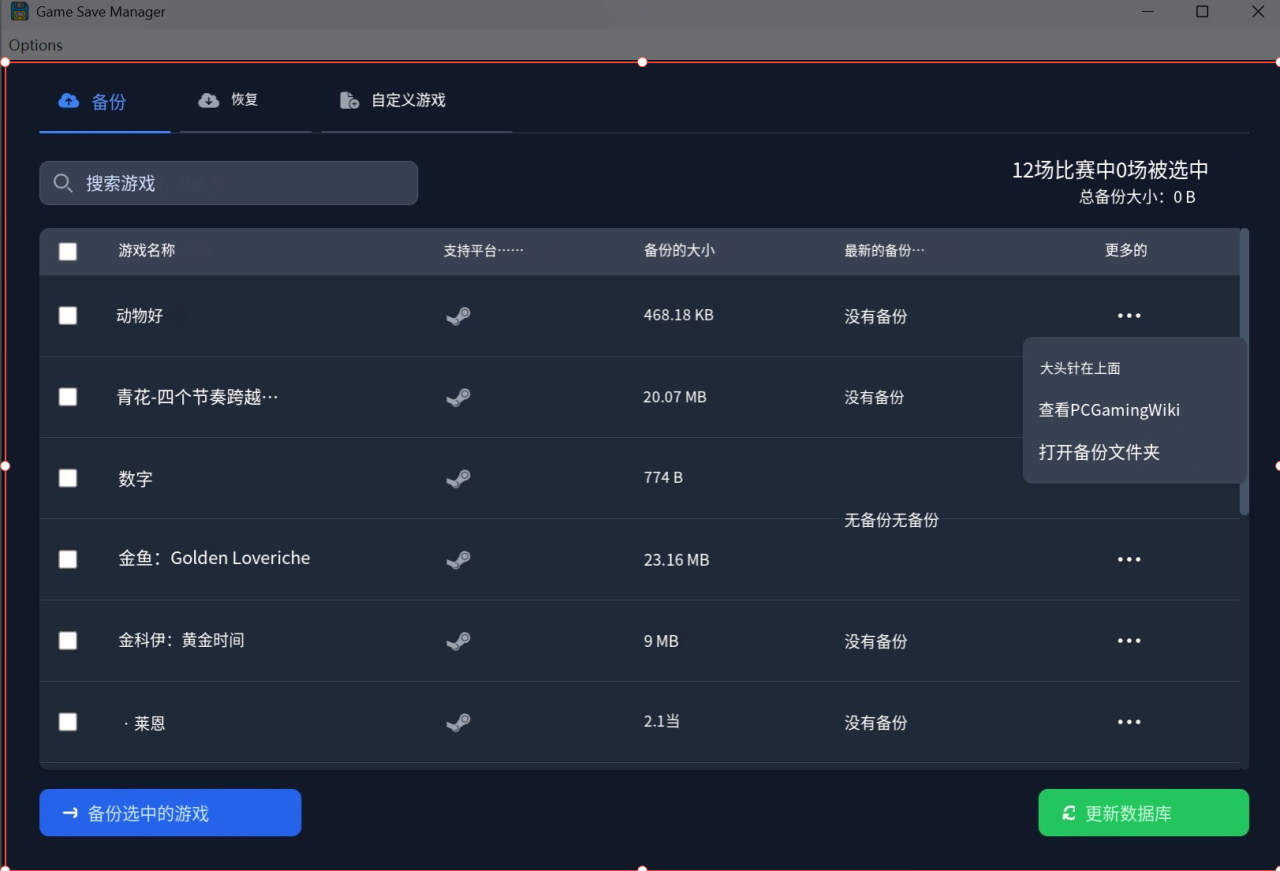Screen dimensions: 1280x871
Task: Minimize the Game Save Manager window
Action: pyautogui.click(x=1147, y=12)
